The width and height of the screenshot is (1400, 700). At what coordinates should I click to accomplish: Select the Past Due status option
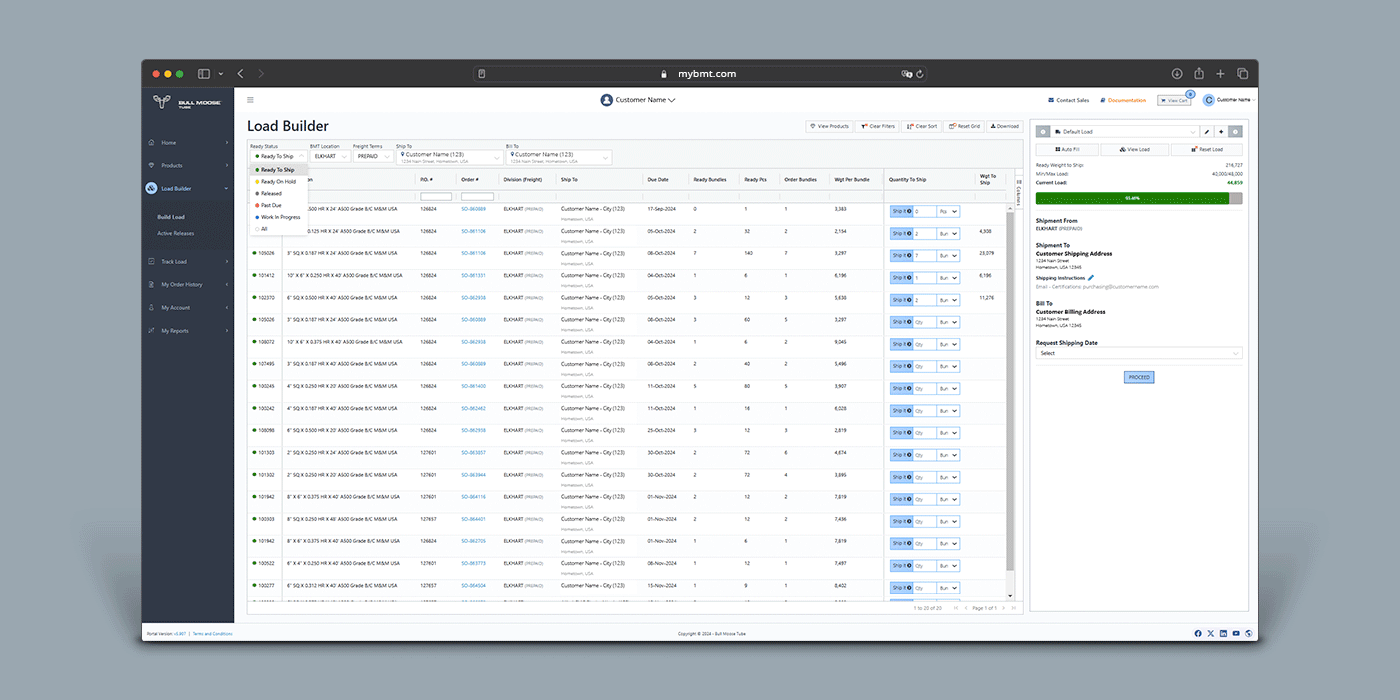click(x=271, y=205)
